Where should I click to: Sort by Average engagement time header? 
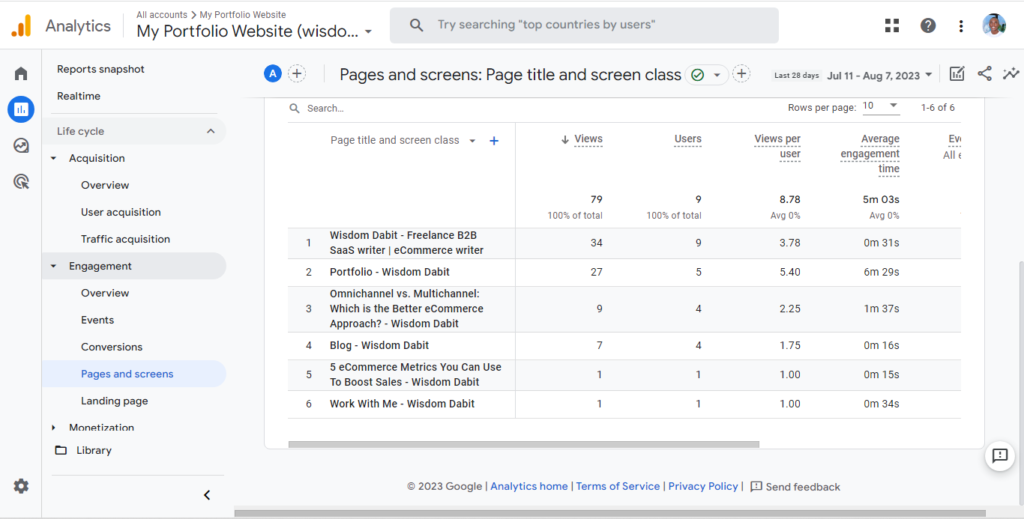[x=870, y=154]
